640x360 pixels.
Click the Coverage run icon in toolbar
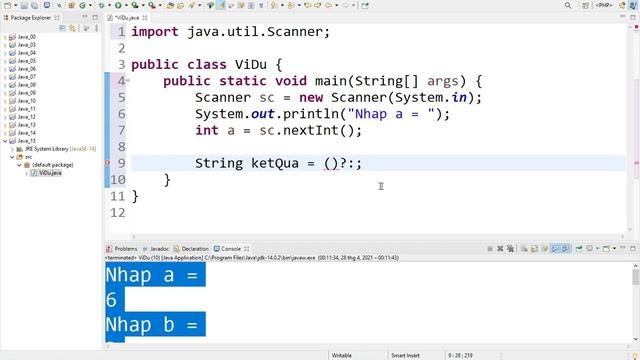click(x=134, y=5)
